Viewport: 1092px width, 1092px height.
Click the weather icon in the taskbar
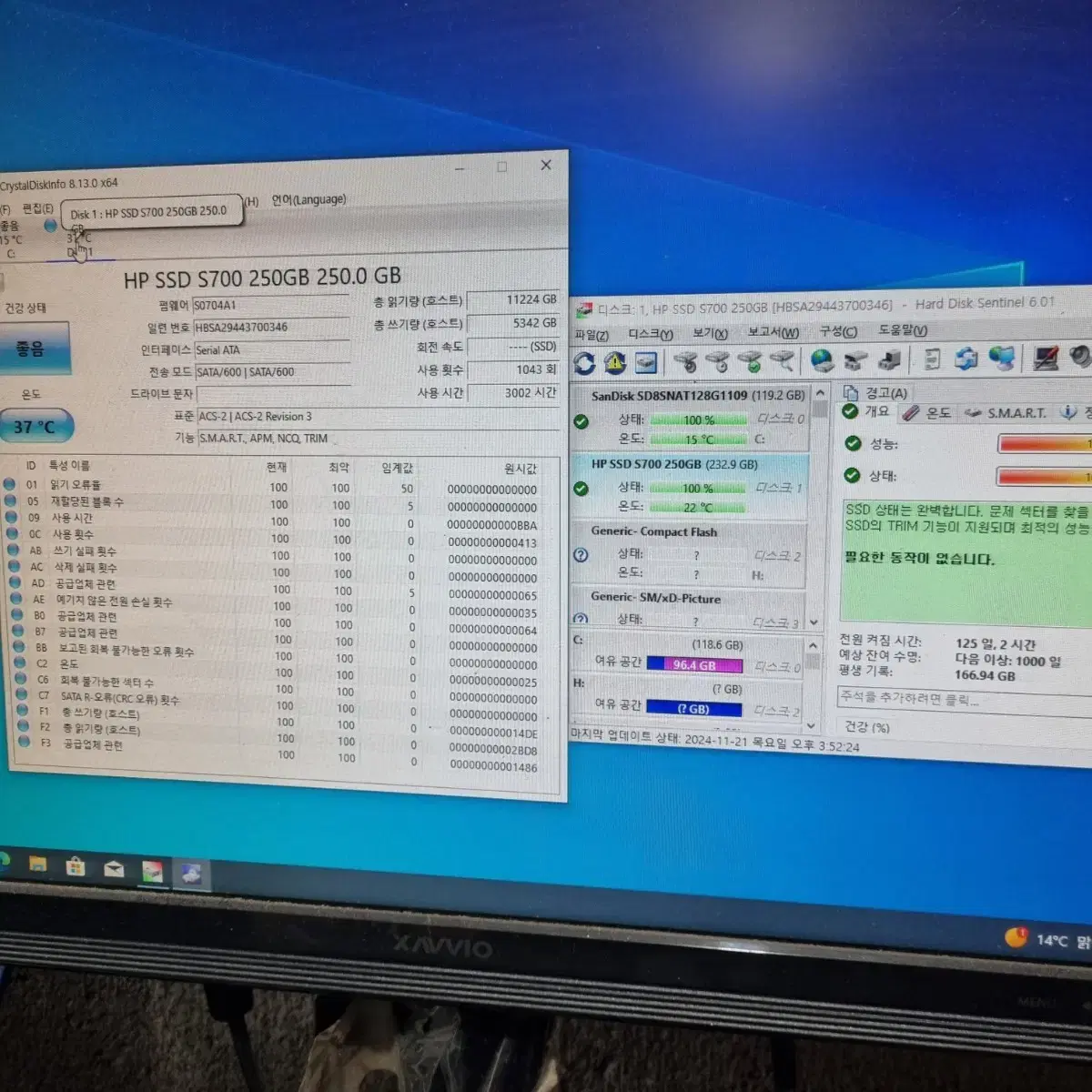1016,936
